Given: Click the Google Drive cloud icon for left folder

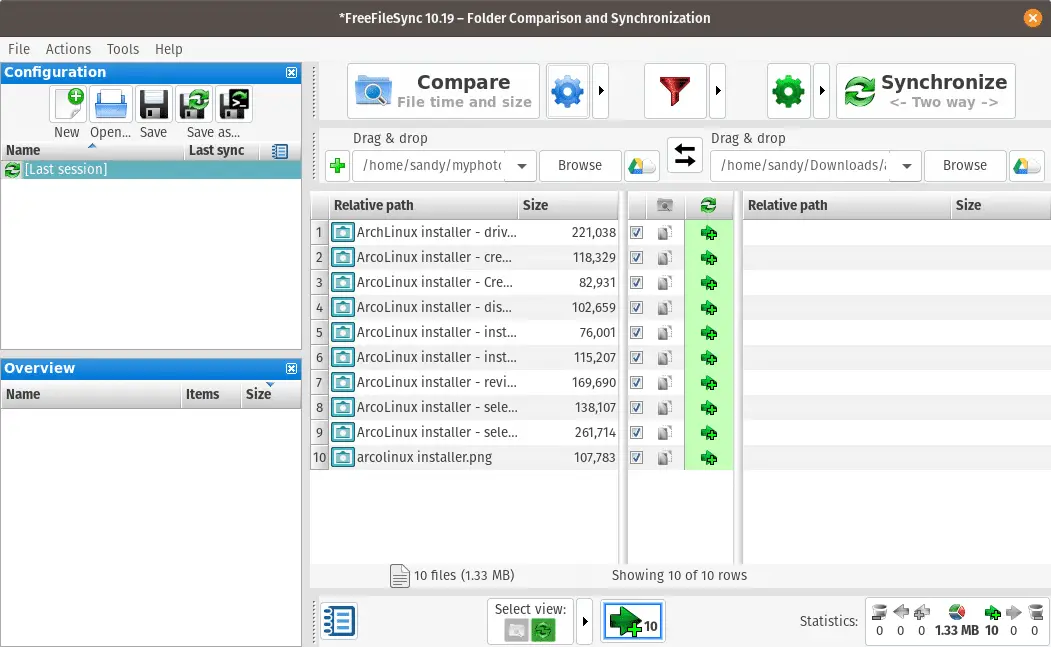Looking at the screenshot, I should [x=641, y=166].
